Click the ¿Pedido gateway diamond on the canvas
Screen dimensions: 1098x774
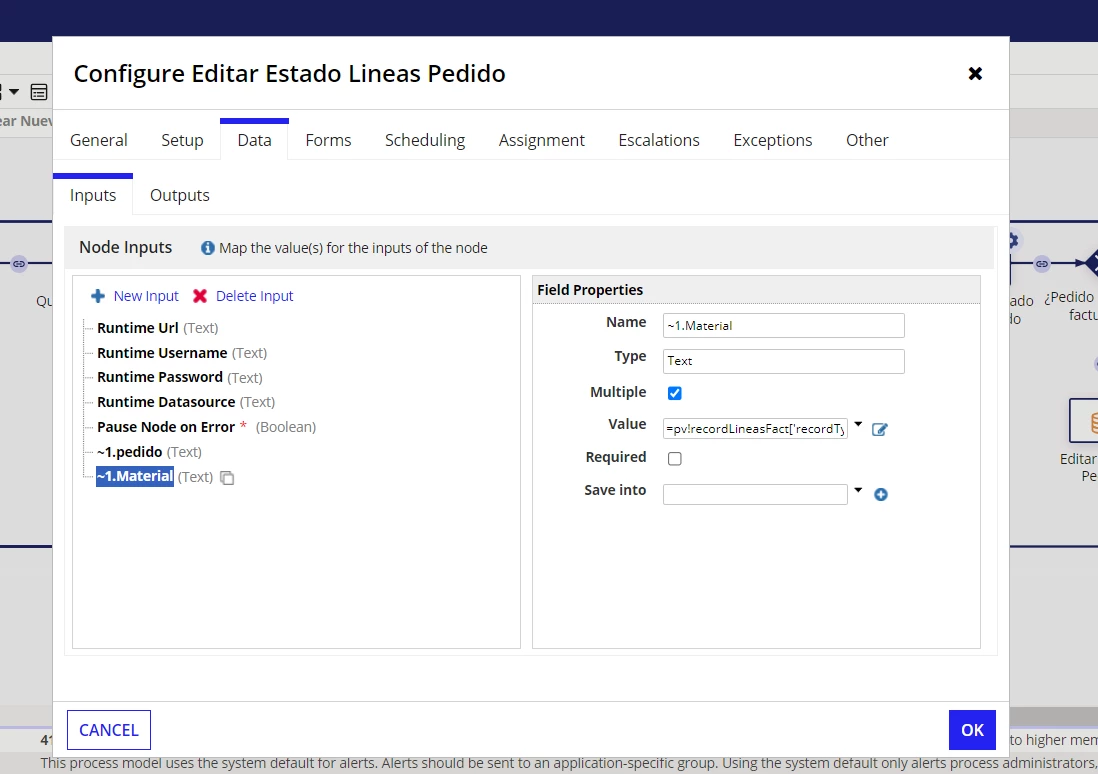[1090, 263]
